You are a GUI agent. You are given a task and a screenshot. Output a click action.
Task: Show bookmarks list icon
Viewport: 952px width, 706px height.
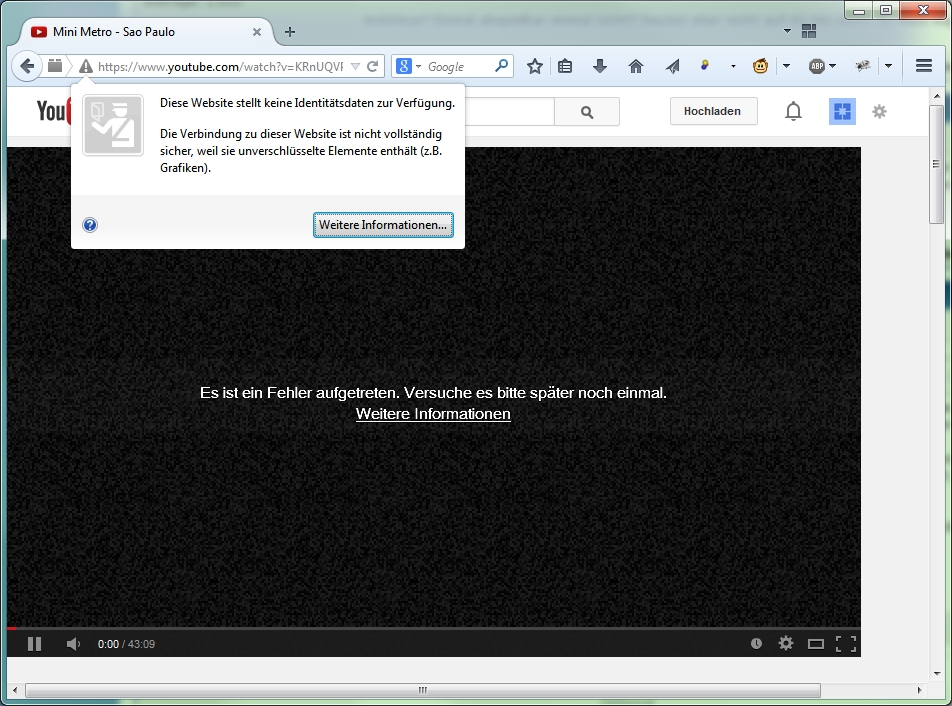pyautogui.click(x=565, y=66)
